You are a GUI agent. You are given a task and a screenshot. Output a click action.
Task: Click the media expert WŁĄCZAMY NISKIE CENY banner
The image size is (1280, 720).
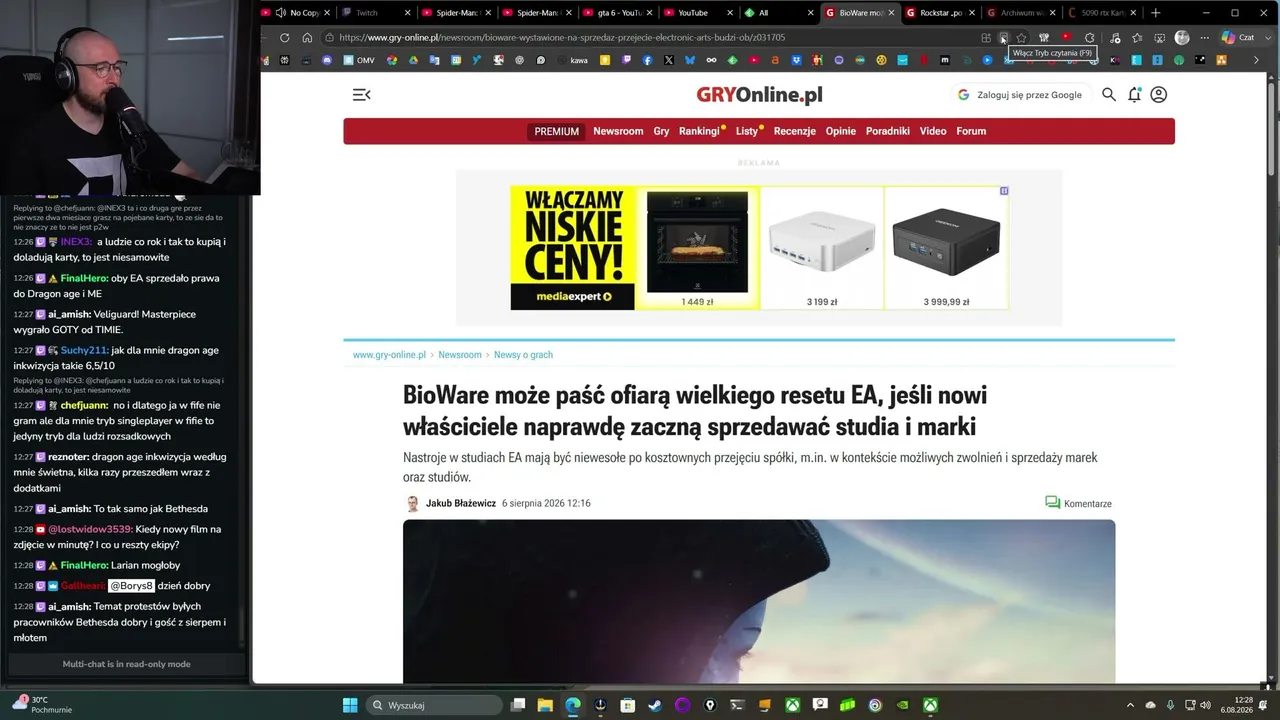[572, 248]
